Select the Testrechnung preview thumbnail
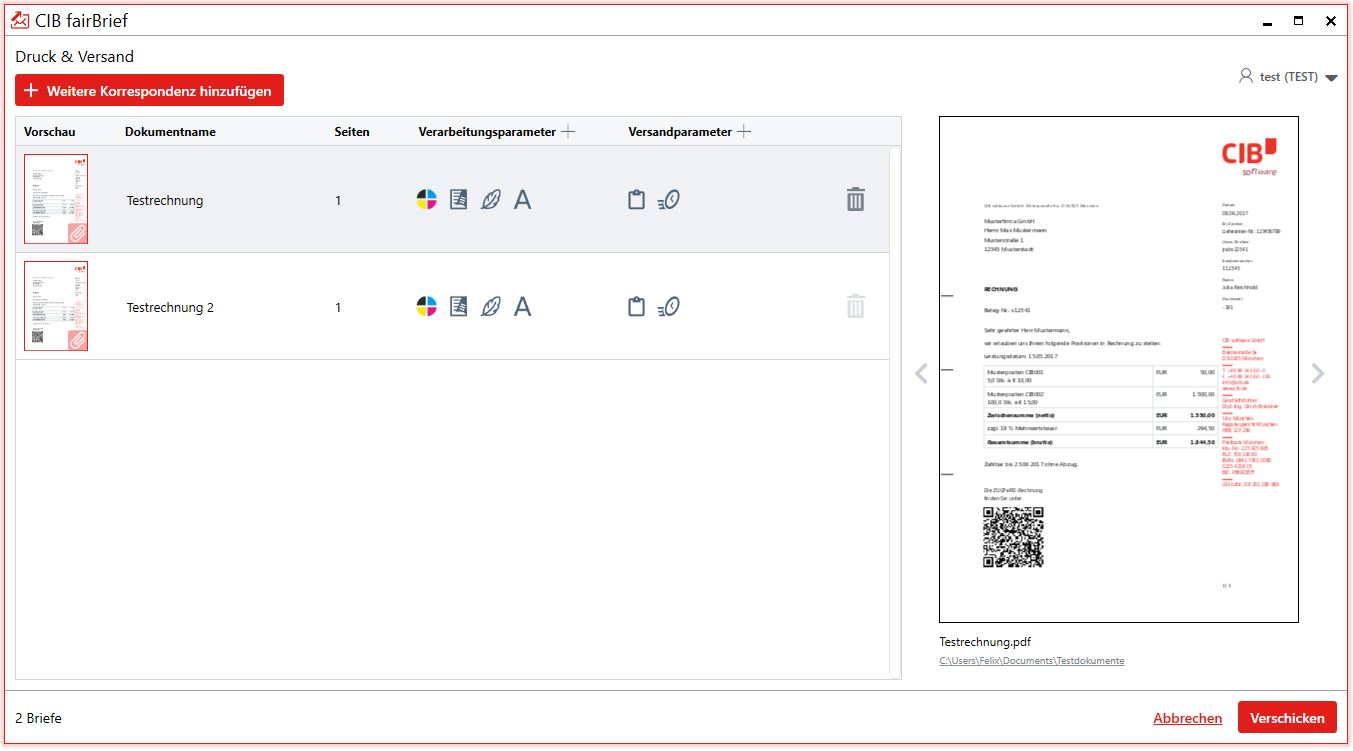Screen dimensions: 1353x751 pyautogui.click(x=56, y=199)
